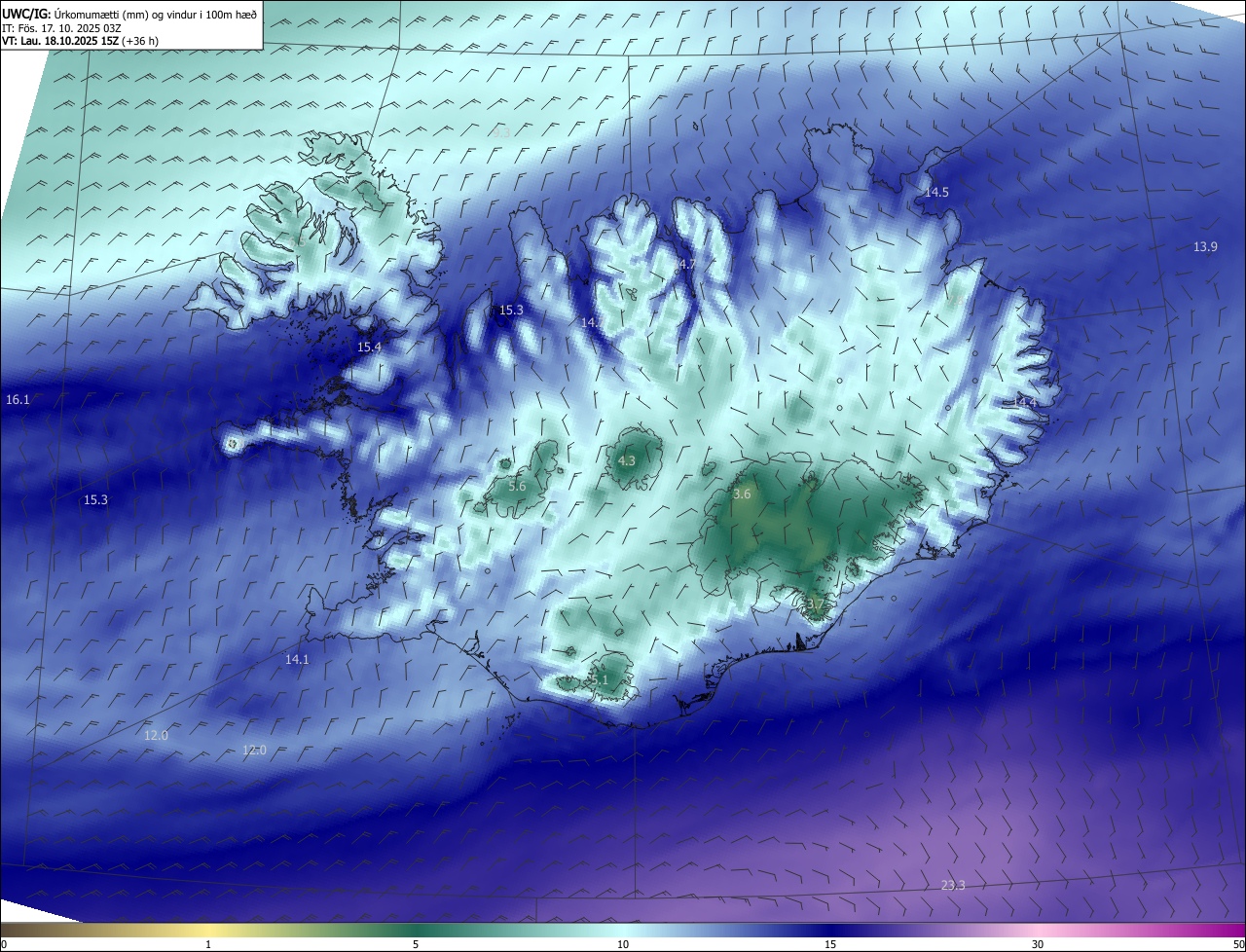Click the colorbar tick label 5
This screenshot has height=952, width=1246.
pyautogui.click(x=416, y=944)
